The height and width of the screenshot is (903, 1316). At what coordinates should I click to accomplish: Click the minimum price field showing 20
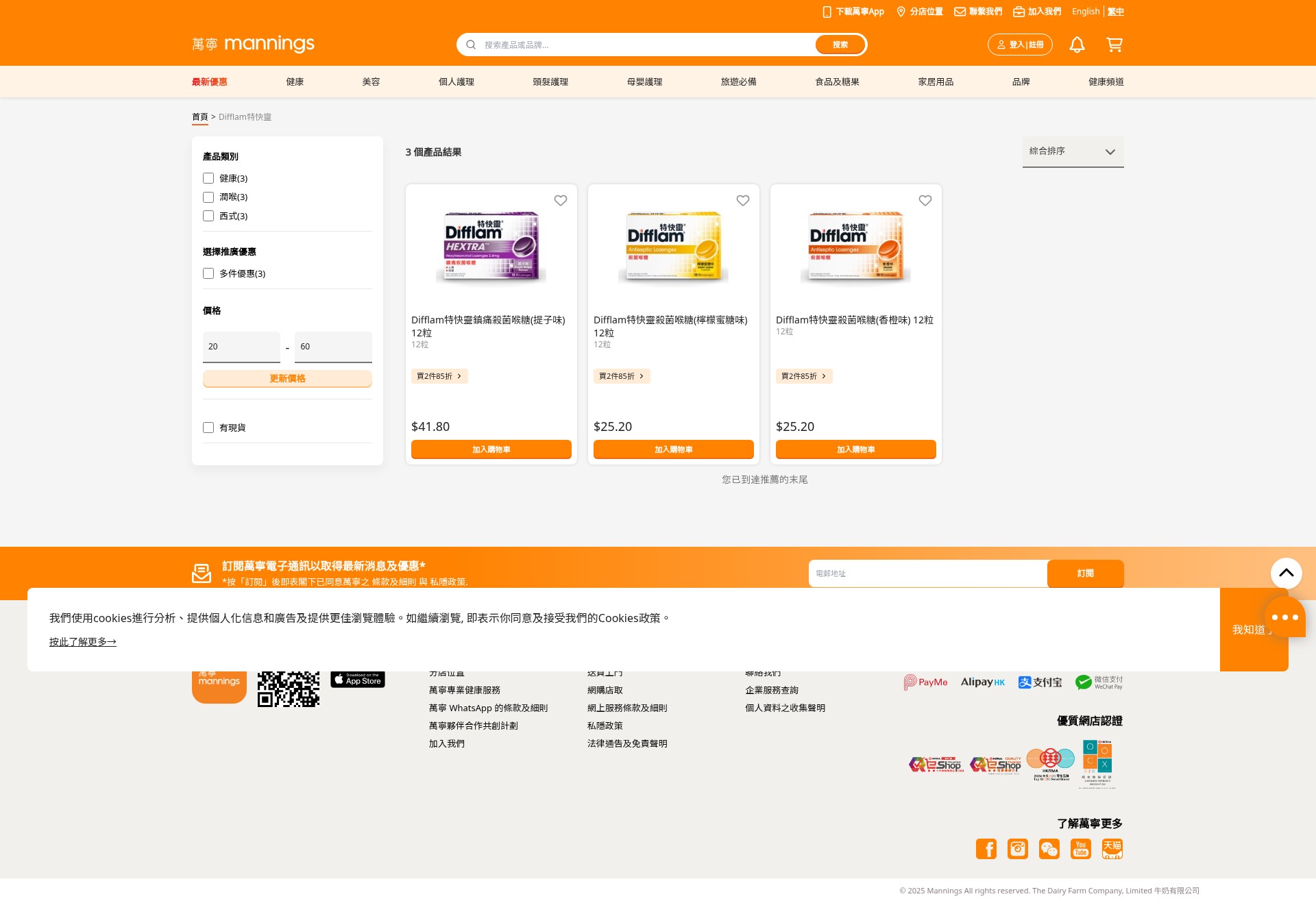tap(241, 347)
